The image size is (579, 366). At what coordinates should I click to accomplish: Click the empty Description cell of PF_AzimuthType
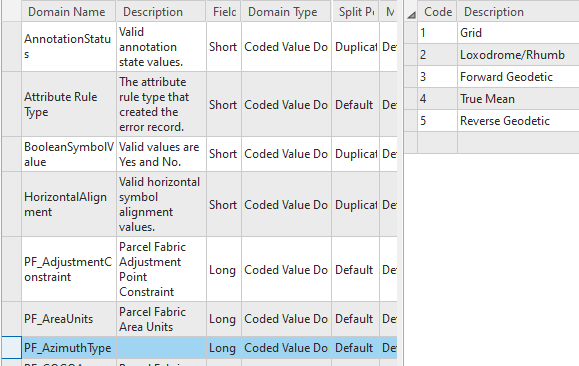pyautogui.click(x=161, y=348)
